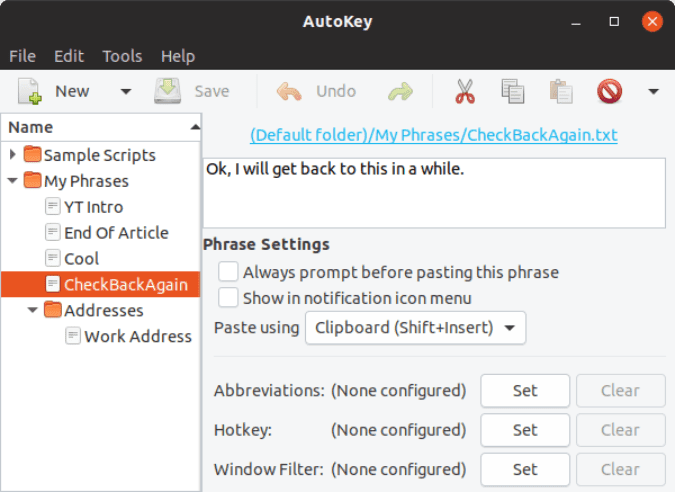Open the CheckBackAgain.txt file path link

[x=433, y=135]
